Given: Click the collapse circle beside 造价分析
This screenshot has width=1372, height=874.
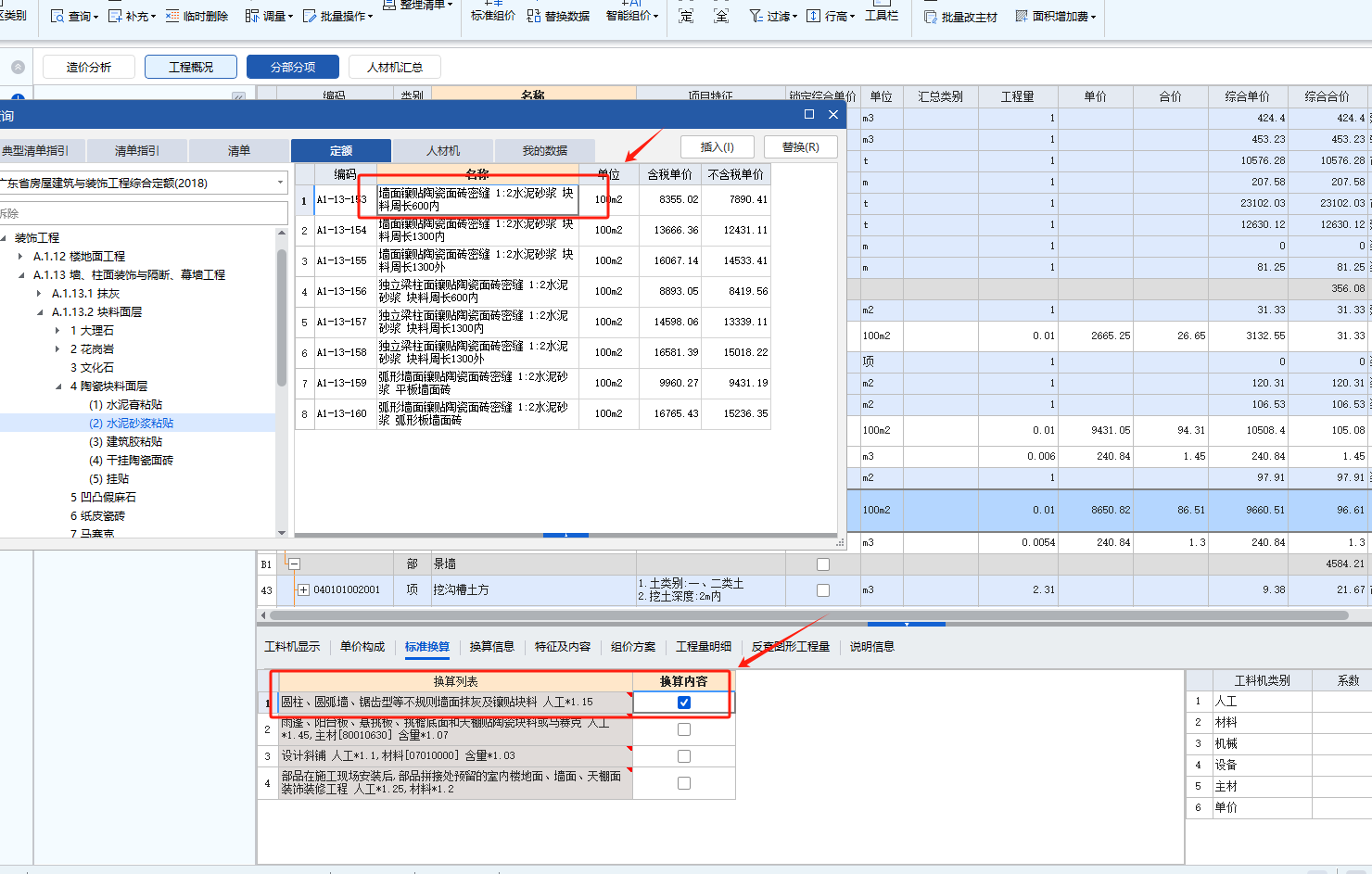Looking at the screenshot, I should tap(18, 67).
